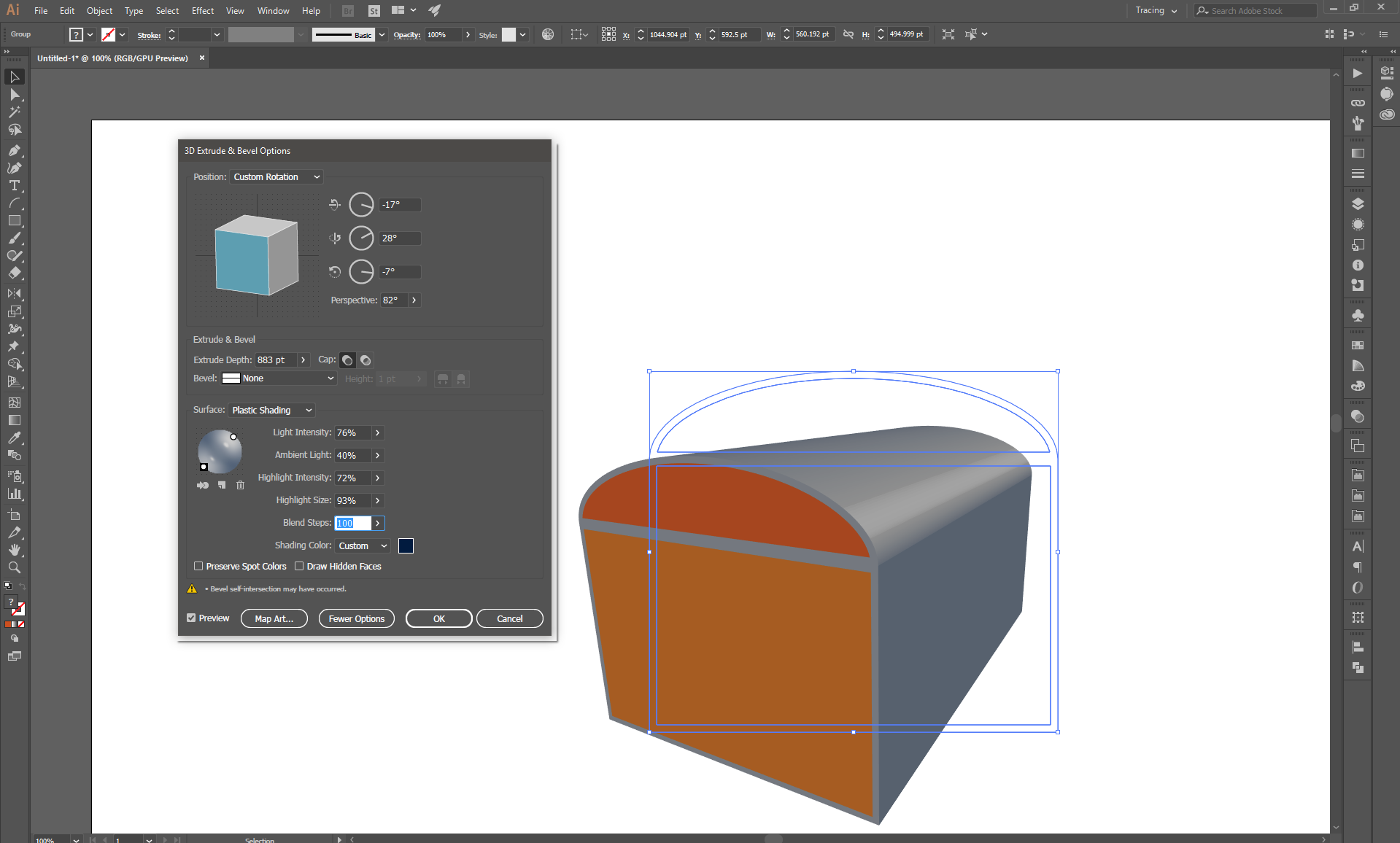Click the Cancel button
Viewport: 1400px width, 843px height.
(x=509, y=618)
